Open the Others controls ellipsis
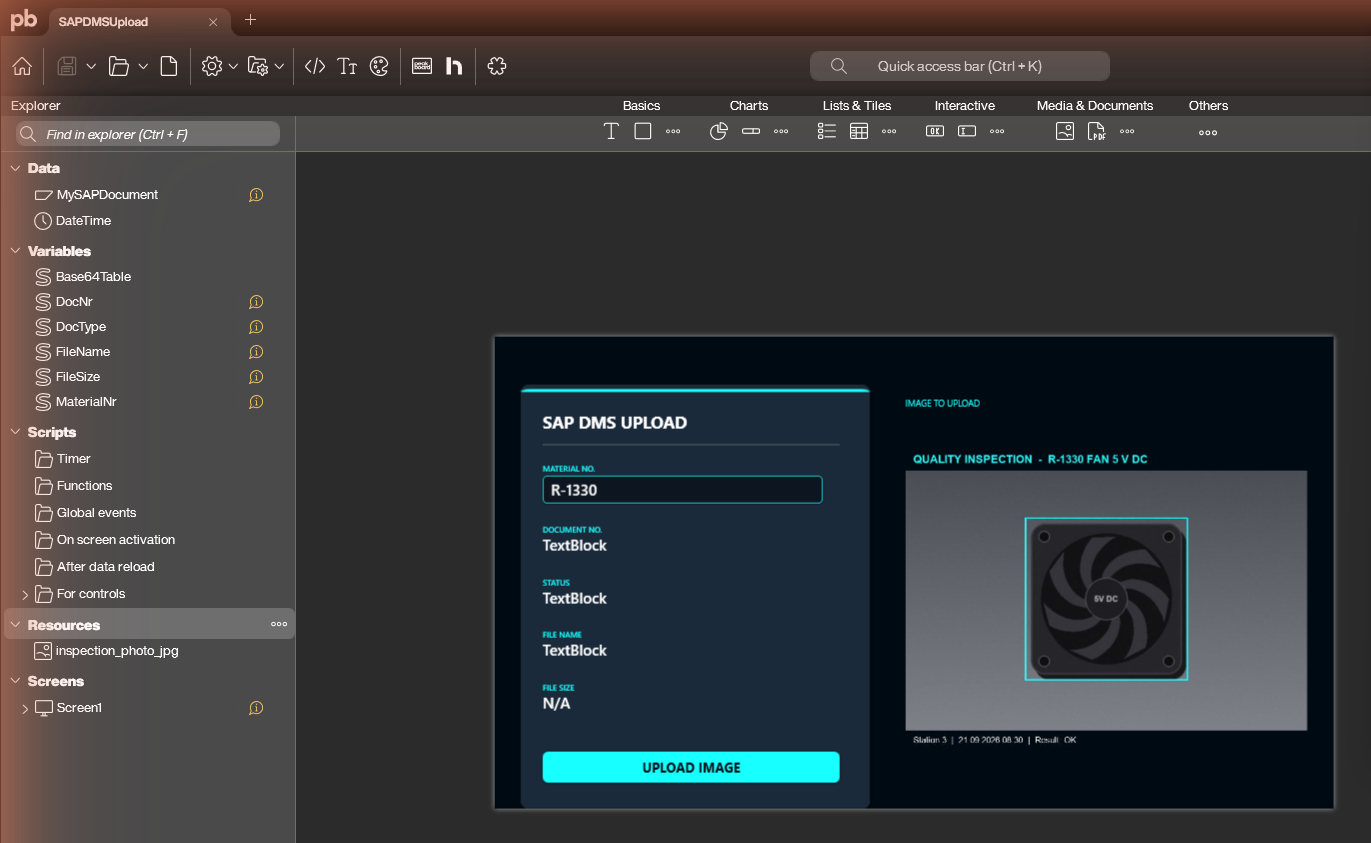 pos(1208,132)
